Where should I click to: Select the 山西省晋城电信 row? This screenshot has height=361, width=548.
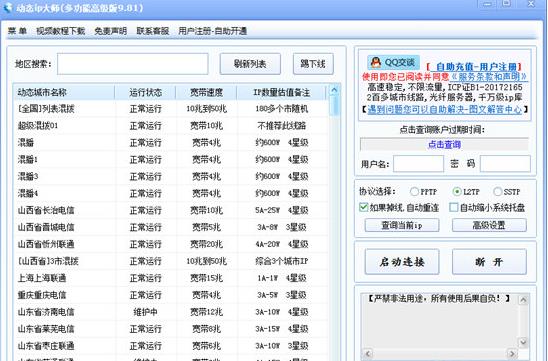[x=171, y=227]
